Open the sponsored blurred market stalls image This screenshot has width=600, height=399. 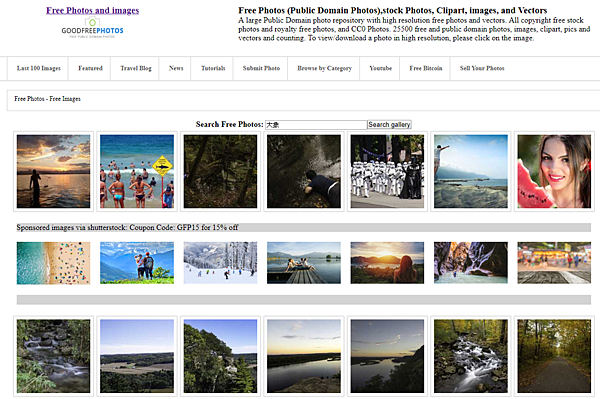pyautogui.click(x=554, y=263)
